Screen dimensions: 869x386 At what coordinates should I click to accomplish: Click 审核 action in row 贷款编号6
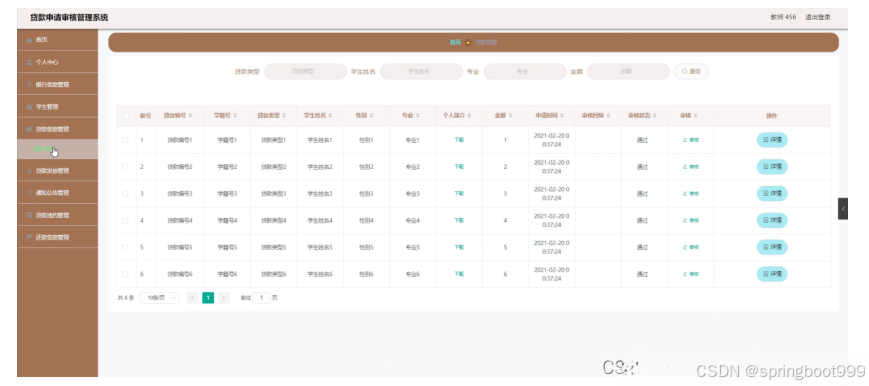(691, 274)
